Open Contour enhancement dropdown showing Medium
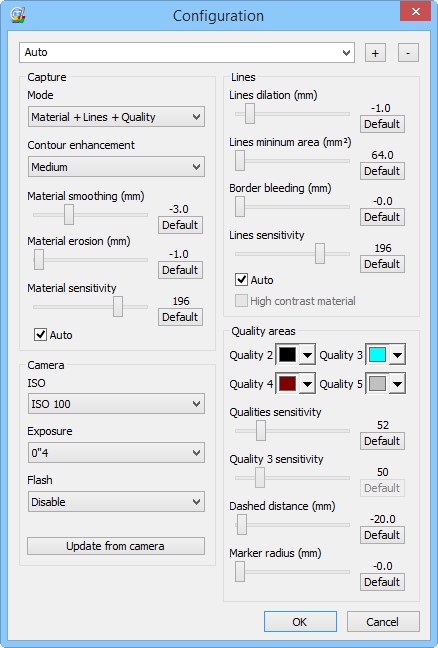 [116, 167]
